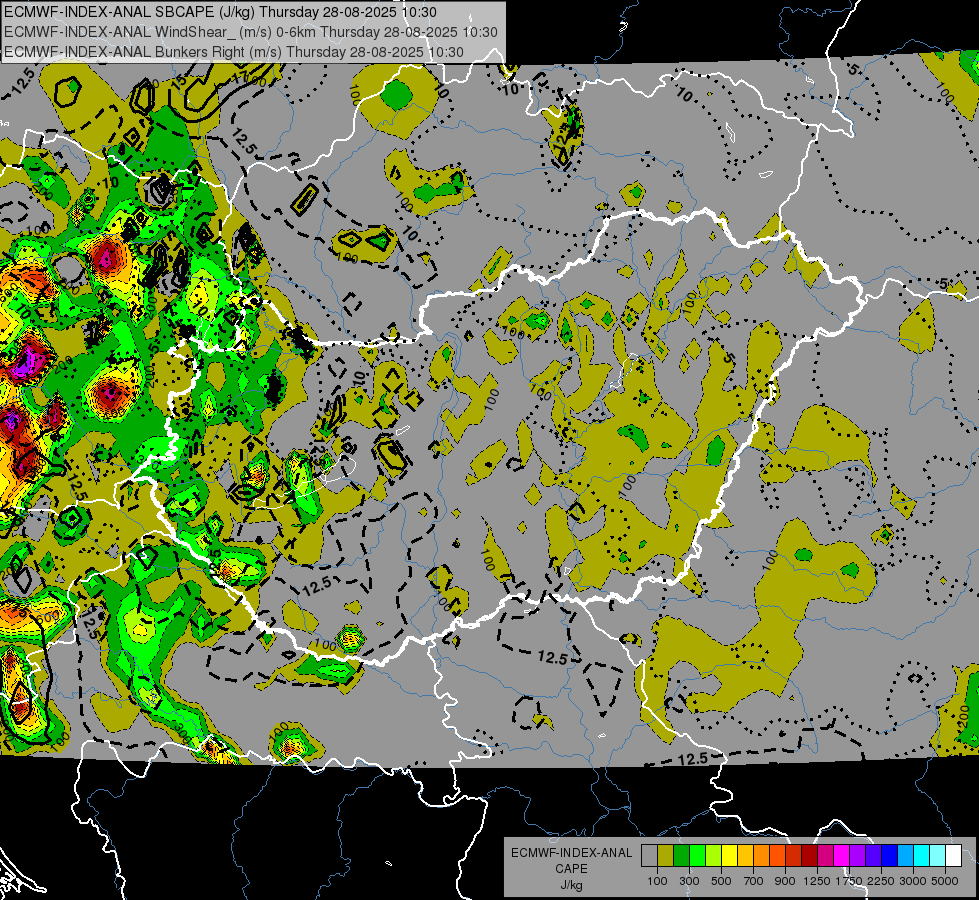Click the legend value 700
The width and height of the screenshot is (979, 900).
pyautogui.click(x=753, y=881)
